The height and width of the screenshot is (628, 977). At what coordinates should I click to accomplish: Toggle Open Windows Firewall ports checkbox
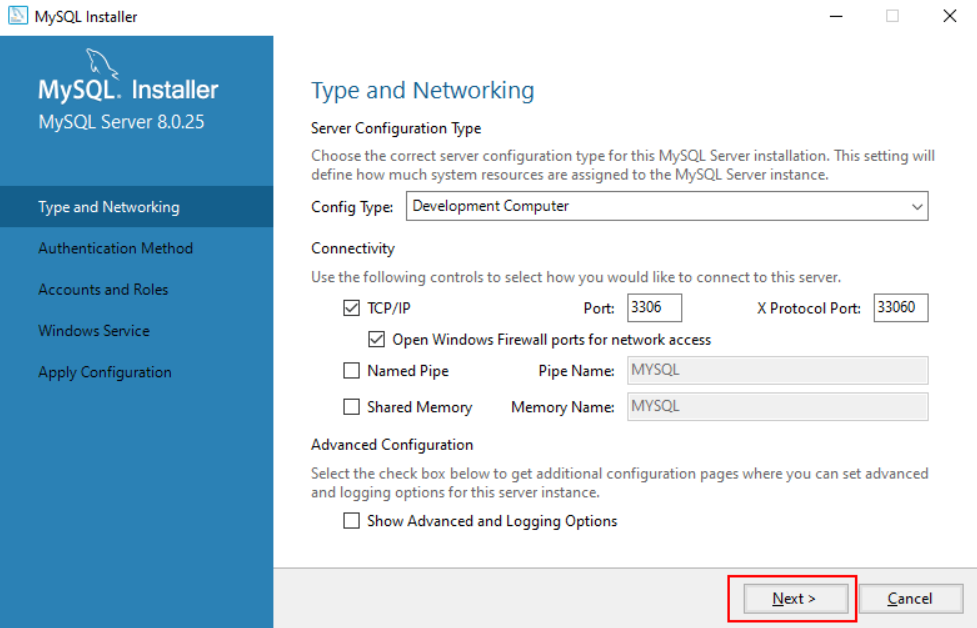[x=376, y=340]
